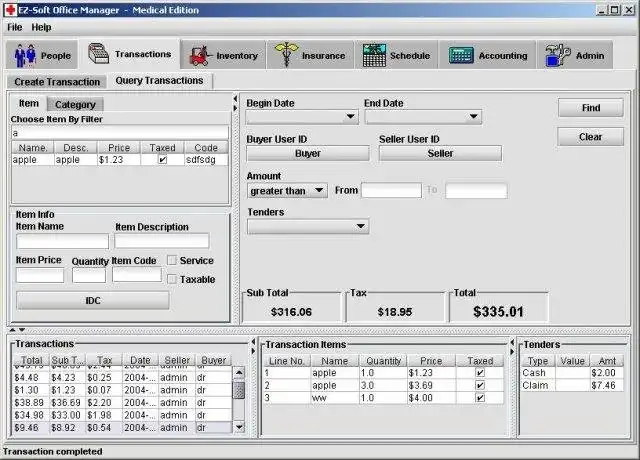Select the $4.48 transaction row
Screen dimensions: 640x460
[x=122, y=378]
